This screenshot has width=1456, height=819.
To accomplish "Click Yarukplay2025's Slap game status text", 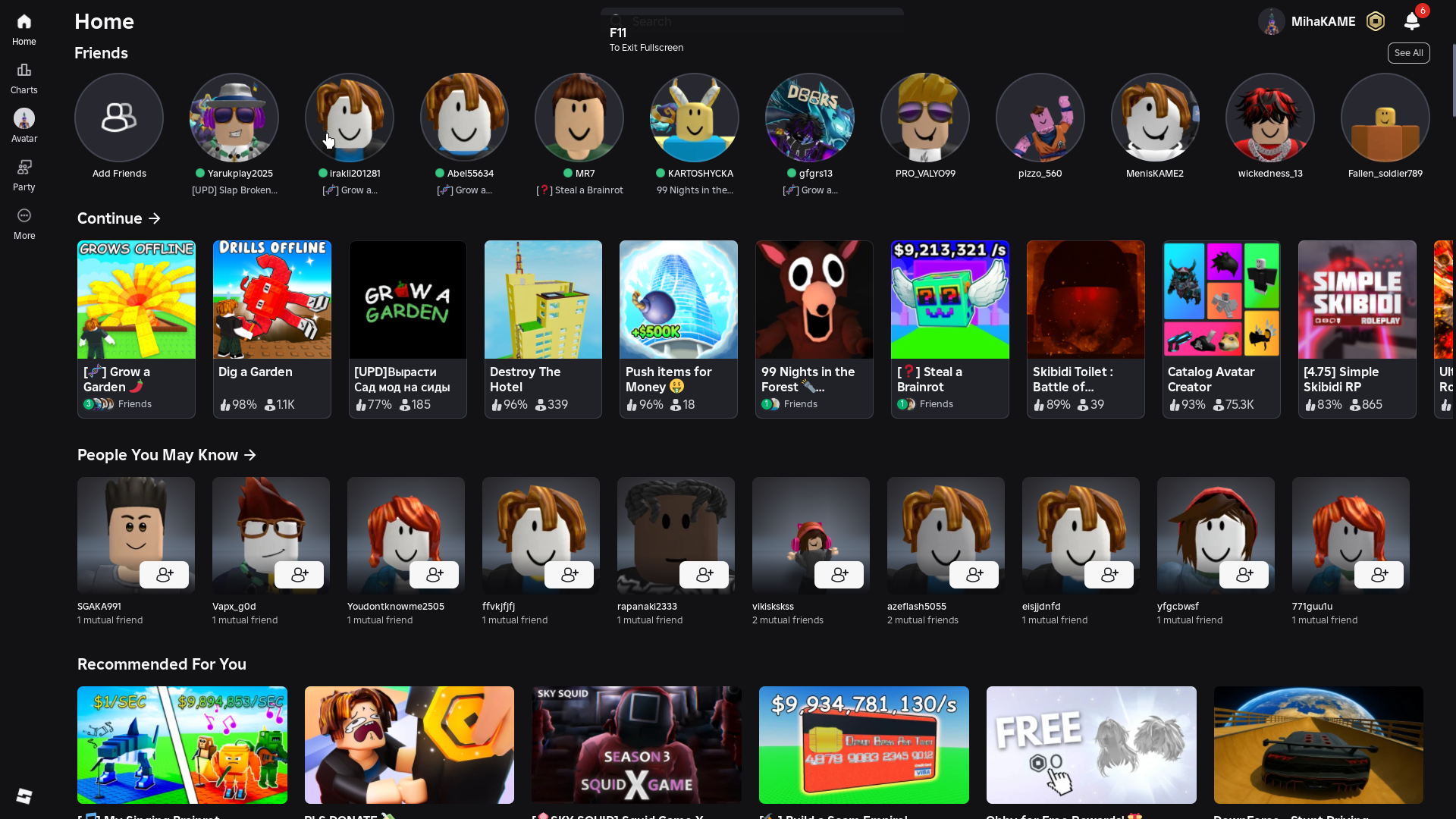I will pos(234,190).
